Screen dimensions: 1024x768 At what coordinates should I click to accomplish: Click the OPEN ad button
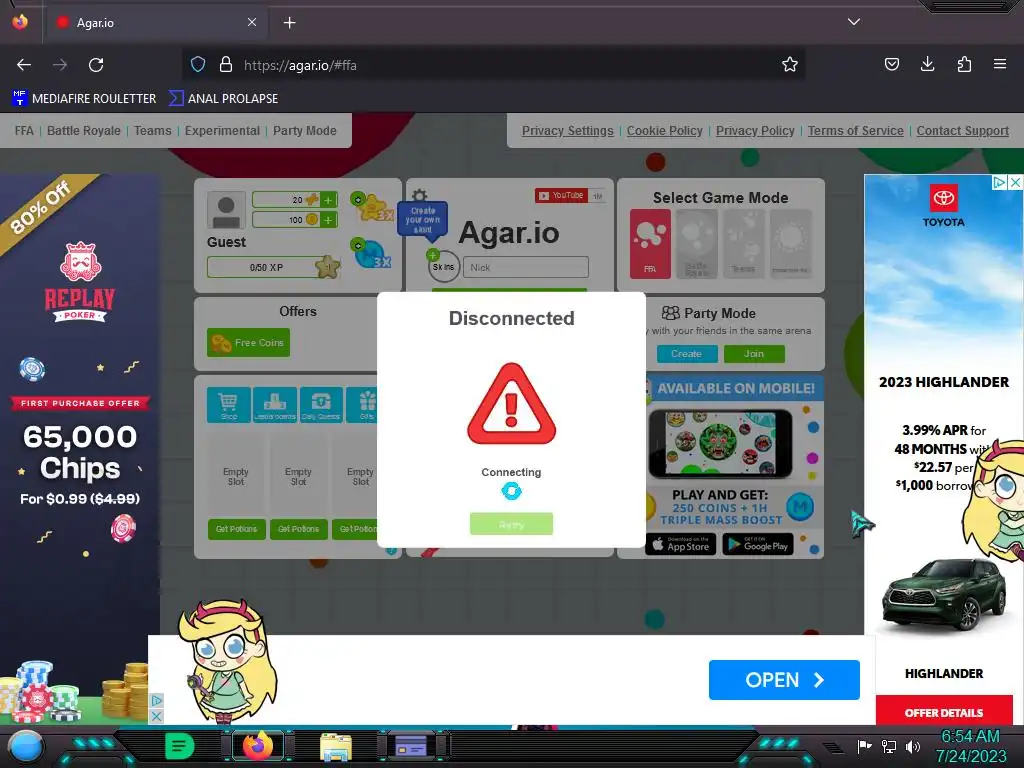(x=784, y=680)
